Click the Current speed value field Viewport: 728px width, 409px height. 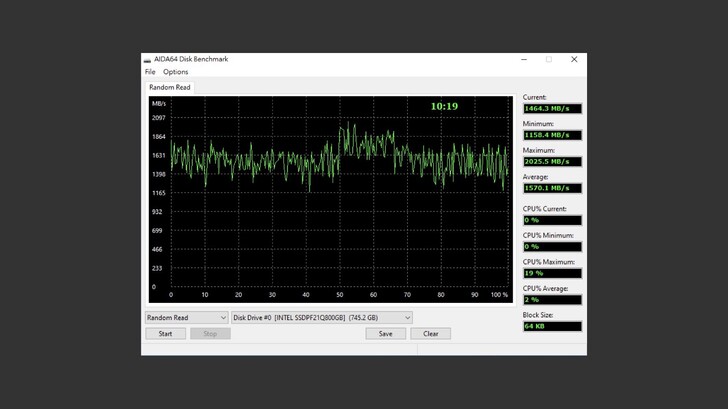(551, 108)
